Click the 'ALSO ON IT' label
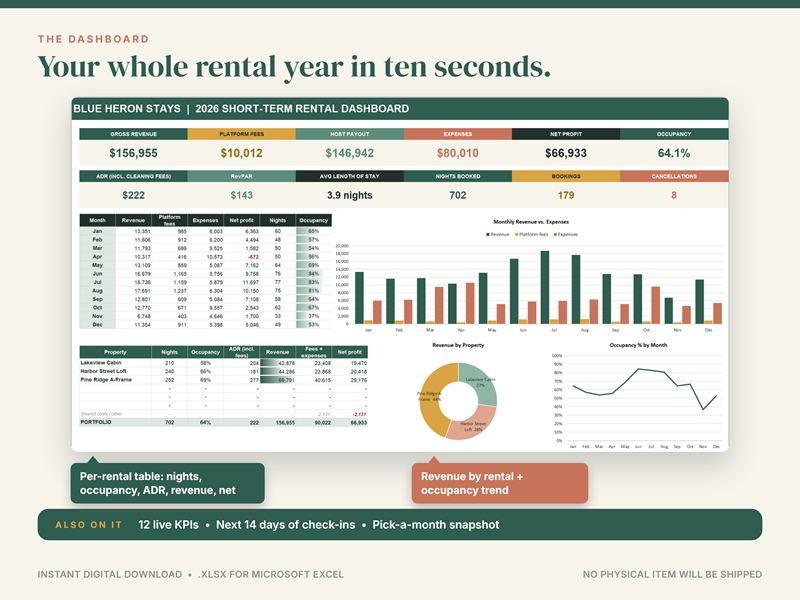Image resolution: width=800 pixels, height=600 pixels. click(89, 524)
